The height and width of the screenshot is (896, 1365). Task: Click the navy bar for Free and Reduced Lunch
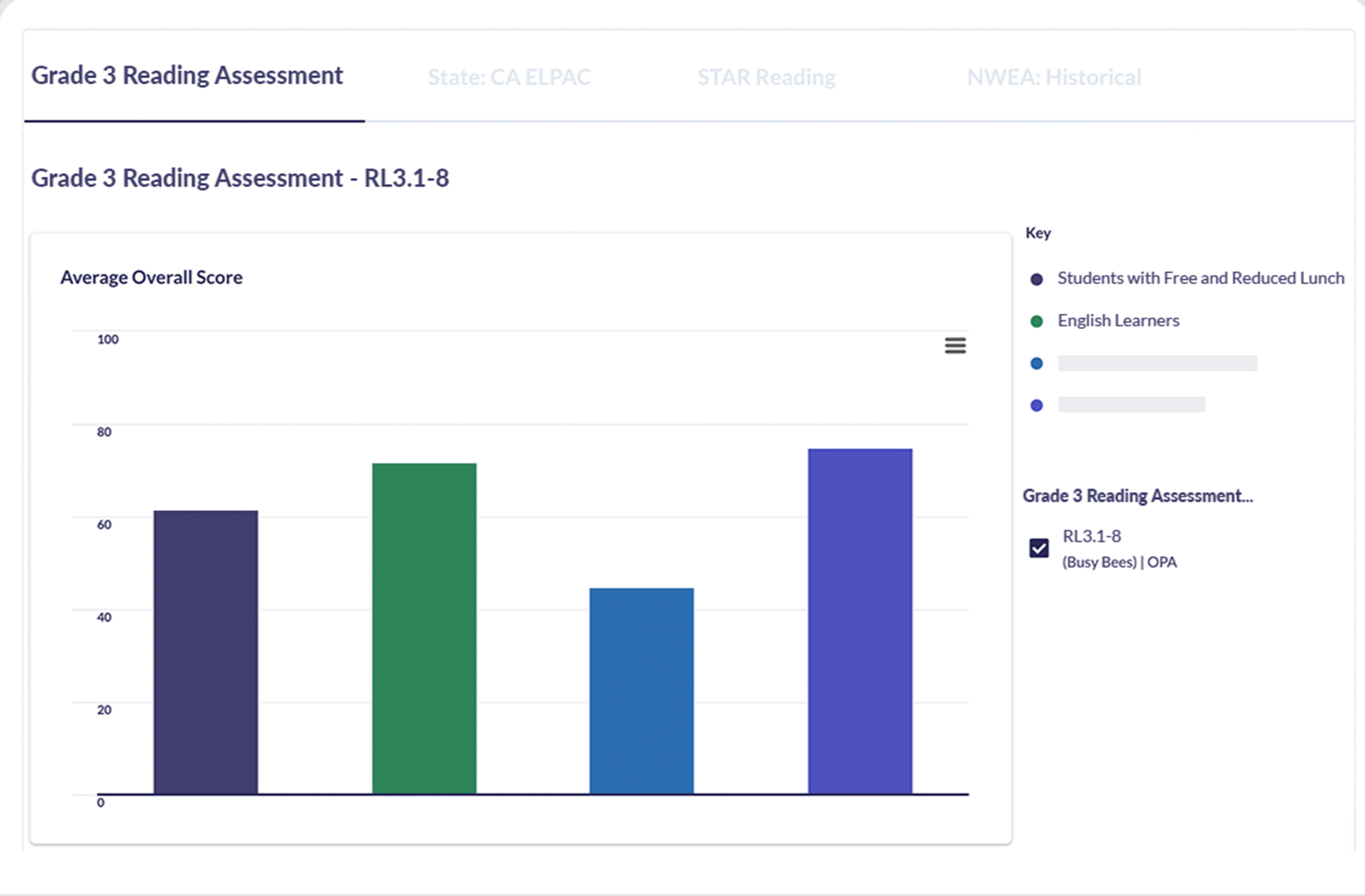(x=206, y=648)
